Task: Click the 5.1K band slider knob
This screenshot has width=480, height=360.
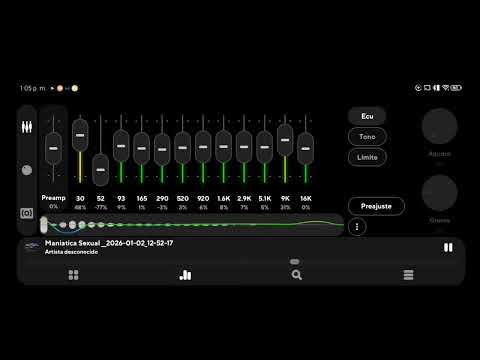Action: point(265,147)
